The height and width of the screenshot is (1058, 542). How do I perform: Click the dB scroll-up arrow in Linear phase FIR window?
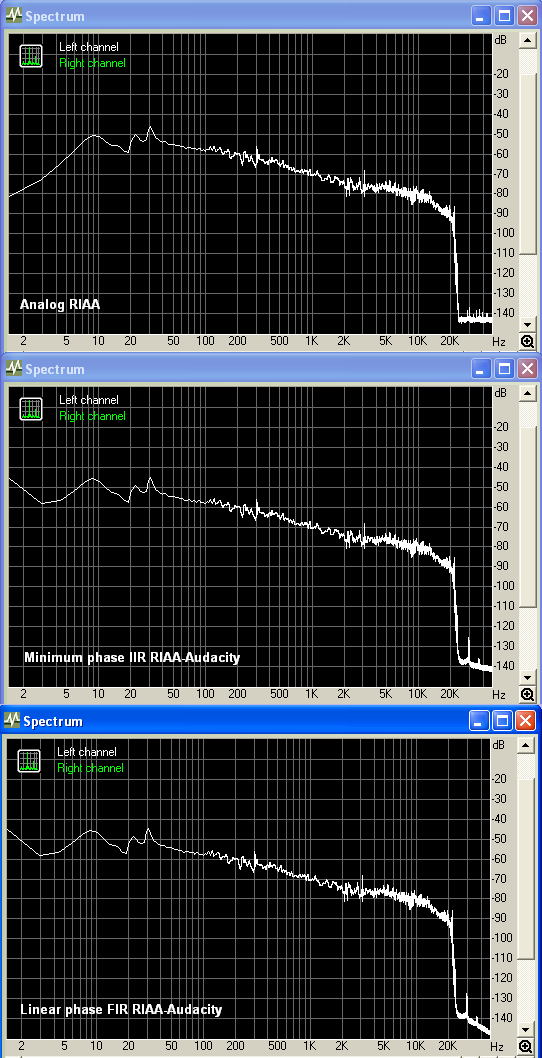pyautogui.click(x=526, y=746)
